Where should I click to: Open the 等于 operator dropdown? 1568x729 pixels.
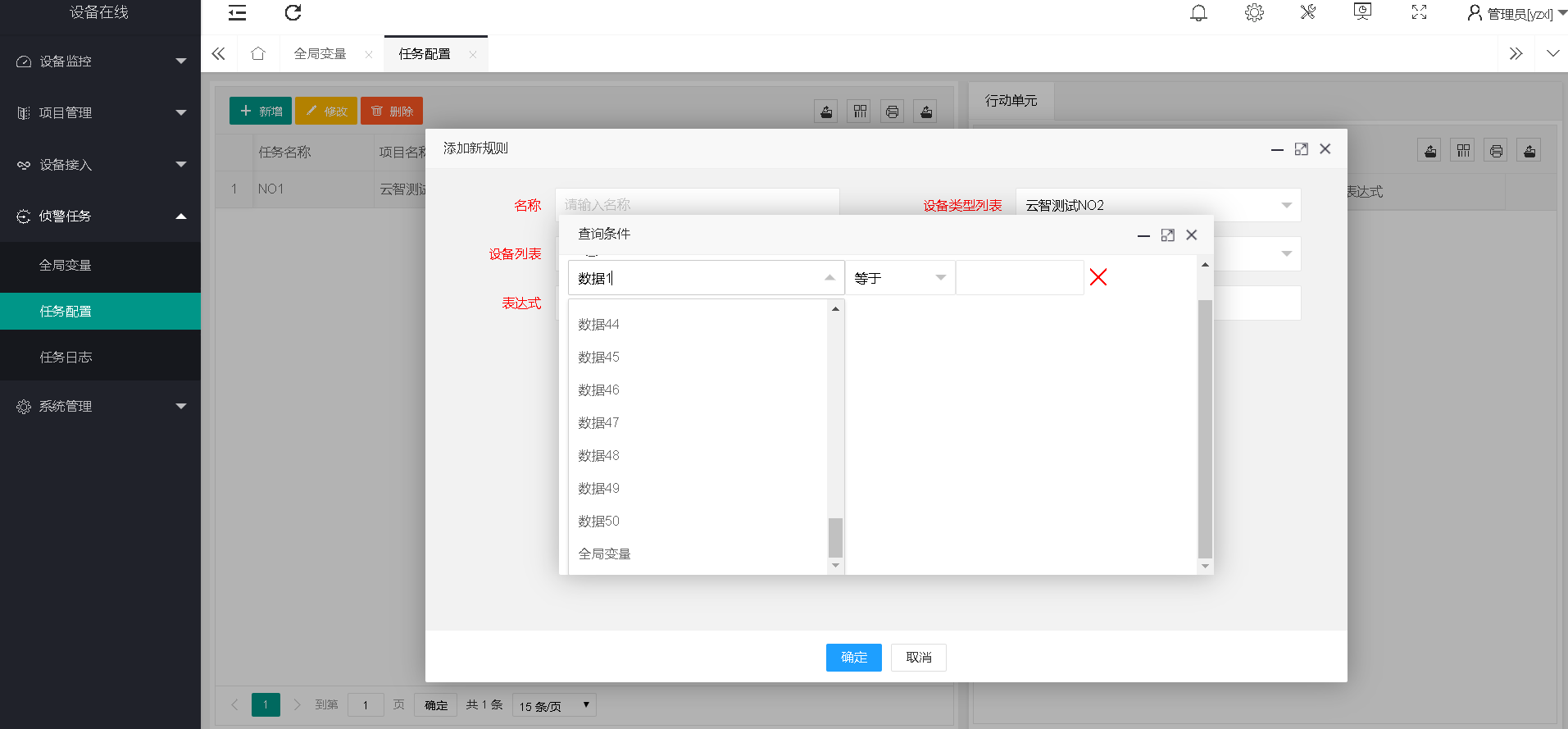point(900,278)
